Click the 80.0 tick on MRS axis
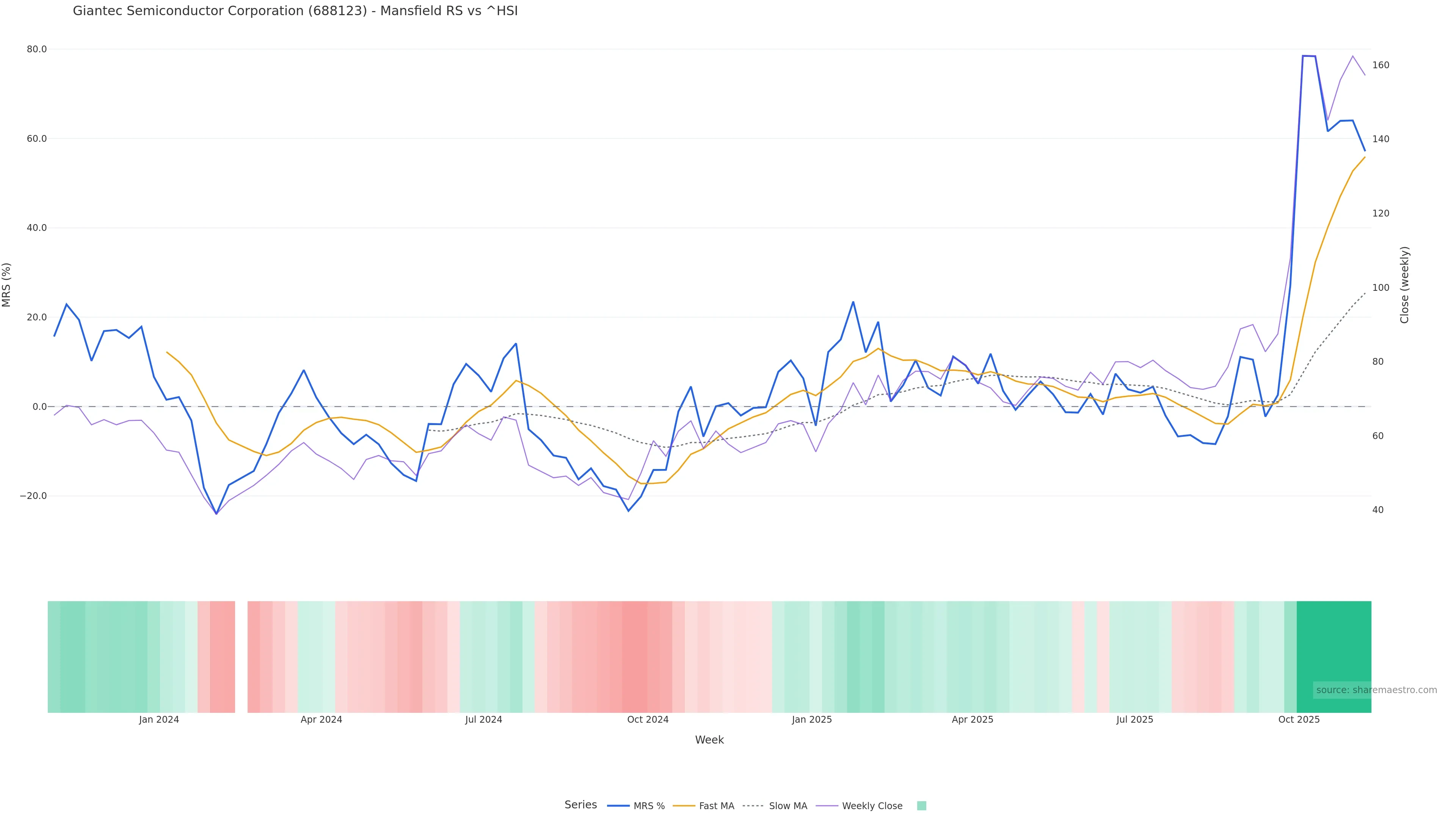The image size is (1456, 819). tap(37, 50)
